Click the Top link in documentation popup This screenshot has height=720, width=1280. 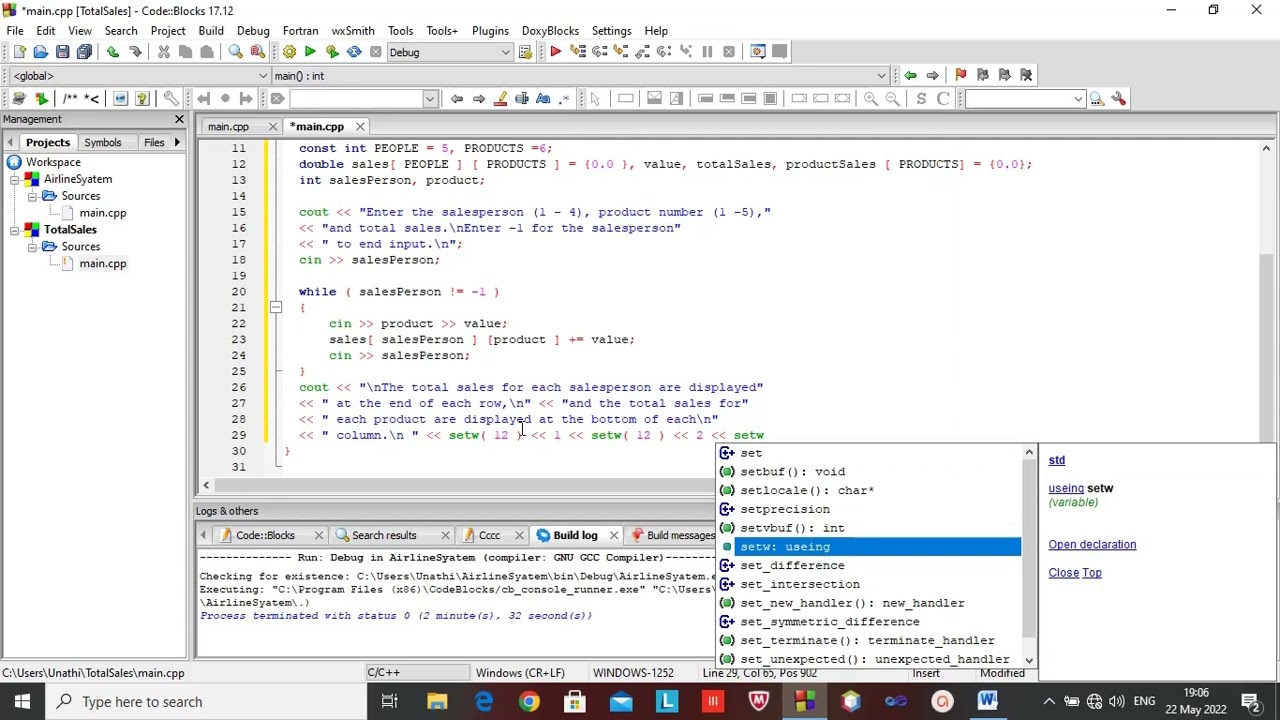1091,573
